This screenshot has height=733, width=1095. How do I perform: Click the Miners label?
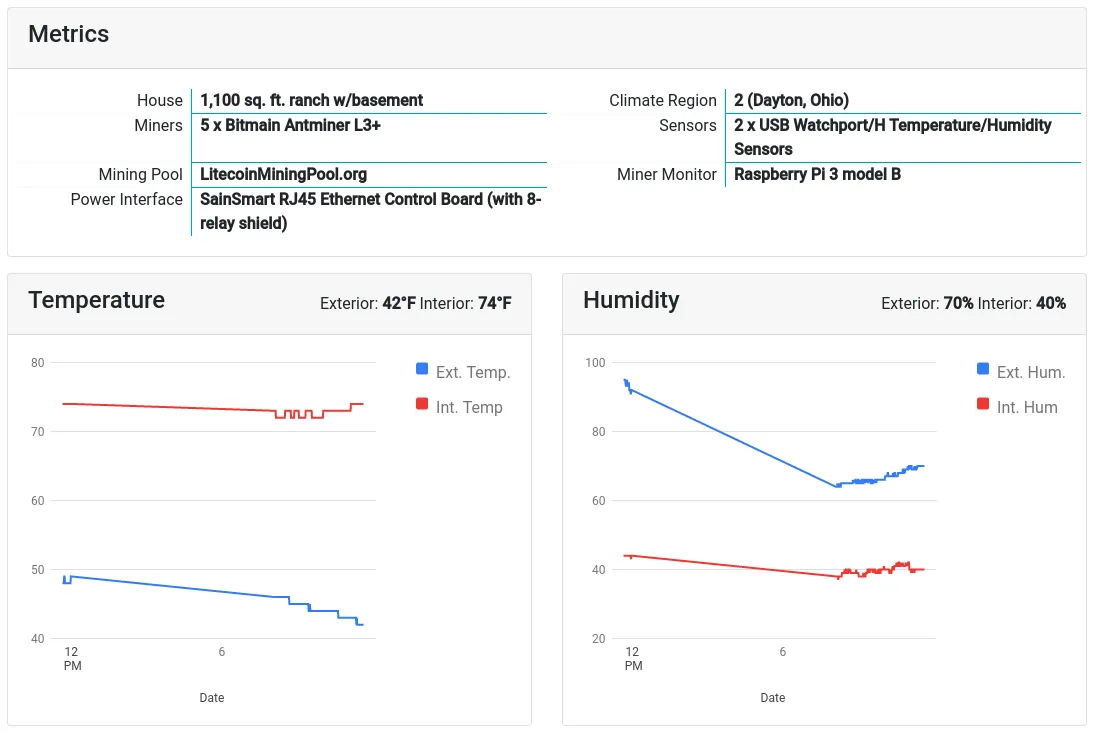[x=159, y=126]
